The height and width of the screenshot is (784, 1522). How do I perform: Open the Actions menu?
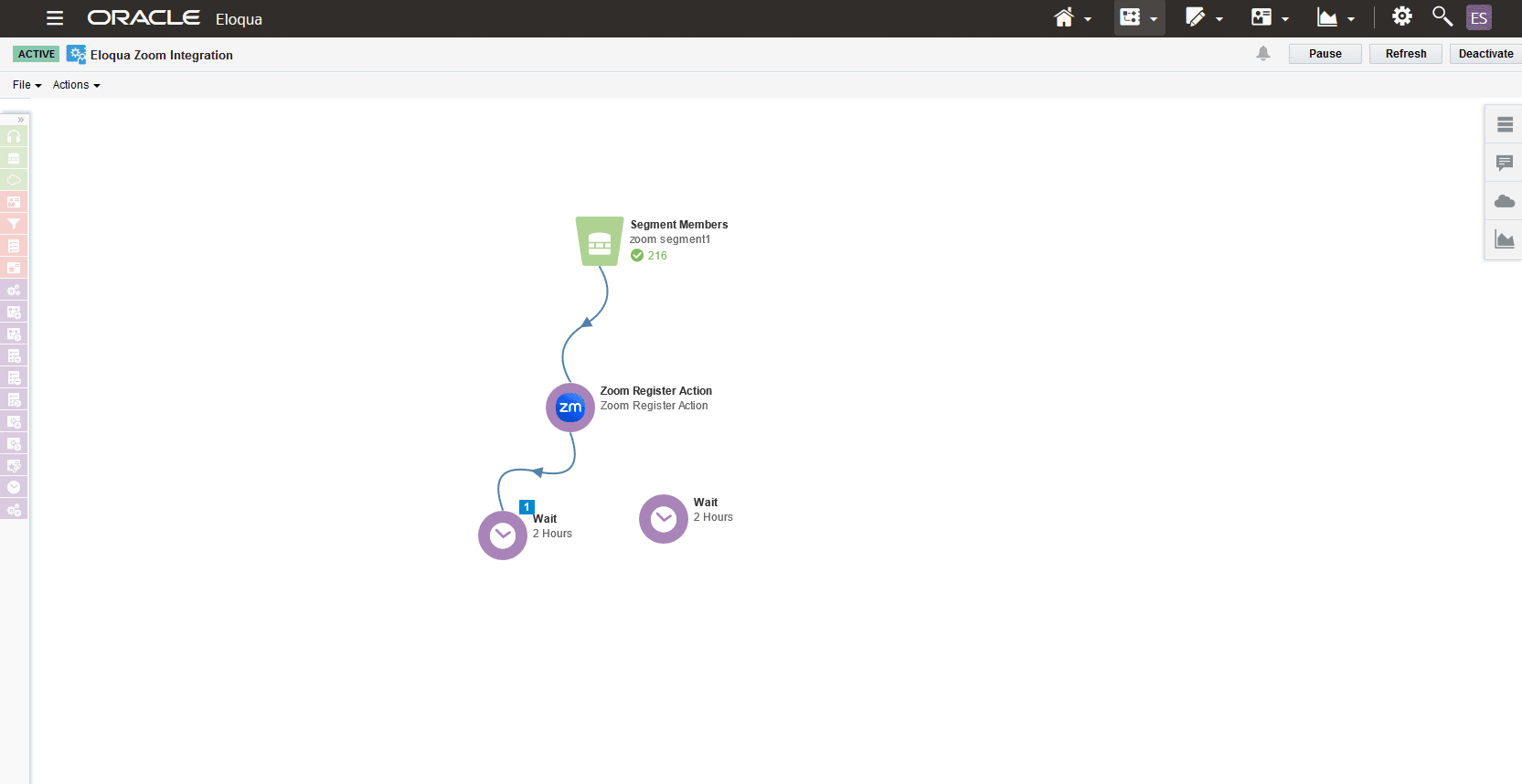[76, 85]
